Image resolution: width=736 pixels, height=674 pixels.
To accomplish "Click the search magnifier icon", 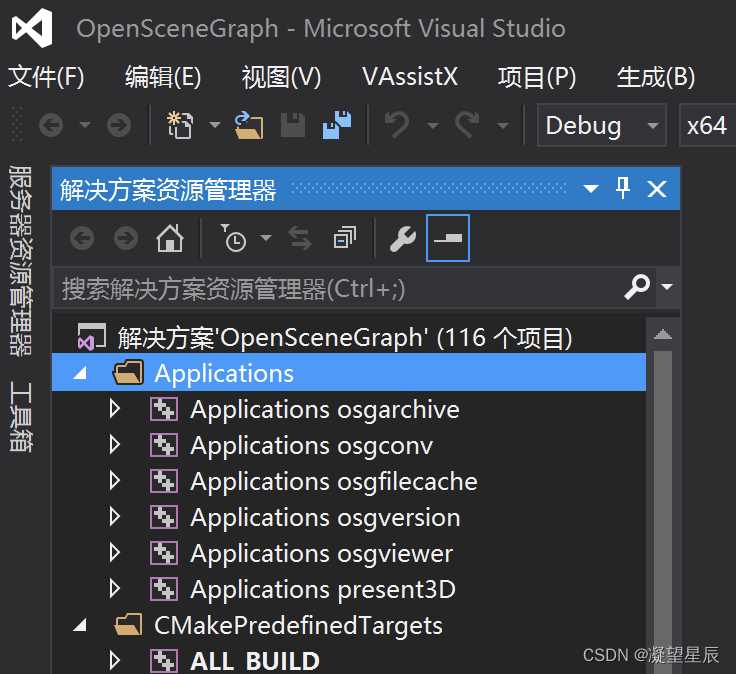I will tap(637, 287).
